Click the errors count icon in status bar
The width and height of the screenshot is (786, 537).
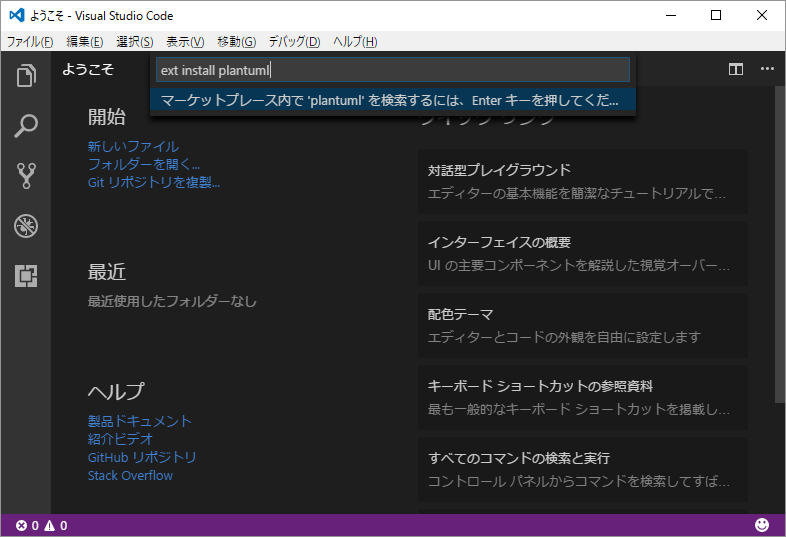[x=22, y=525]
